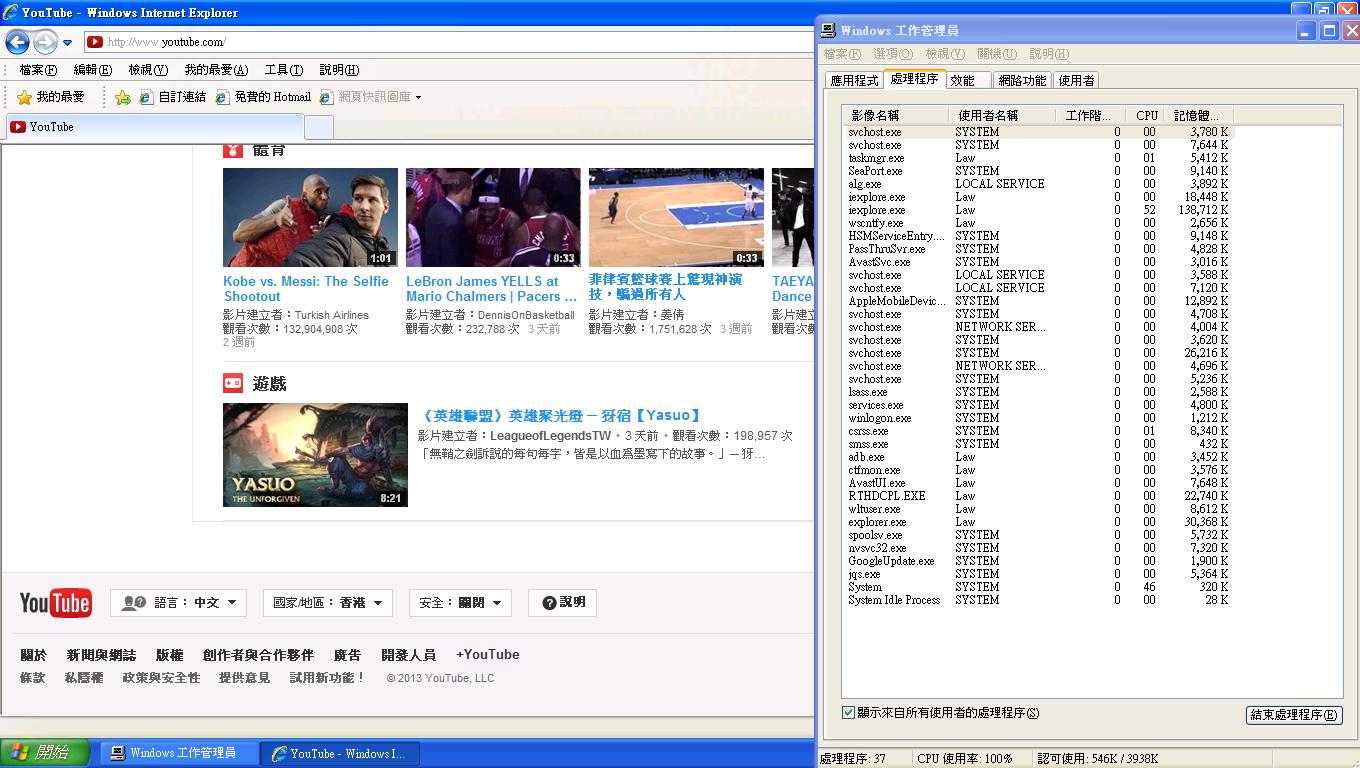This screenshot has width=1360, height=768.
Task: Open Task Manager 關機(U) menu
Action: click(x=997, y=54)
